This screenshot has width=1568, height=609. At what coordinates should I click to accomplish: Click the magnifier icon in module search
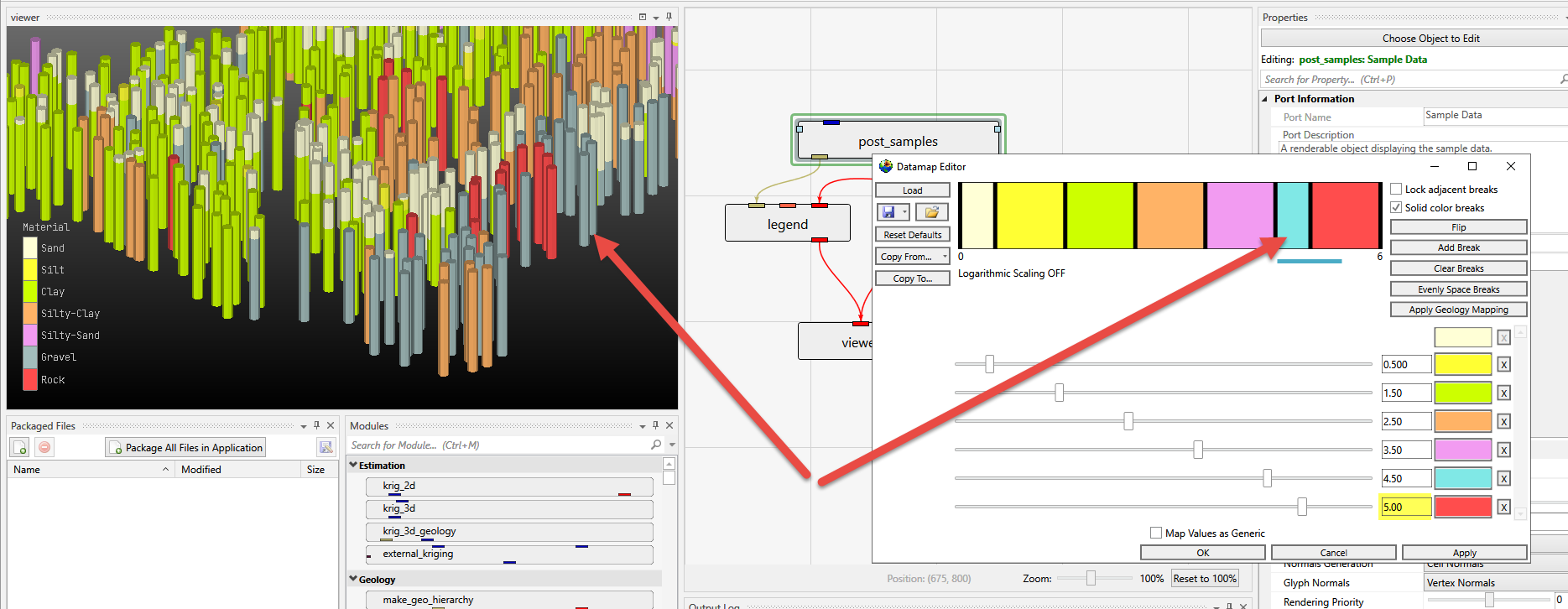(656, 445)
